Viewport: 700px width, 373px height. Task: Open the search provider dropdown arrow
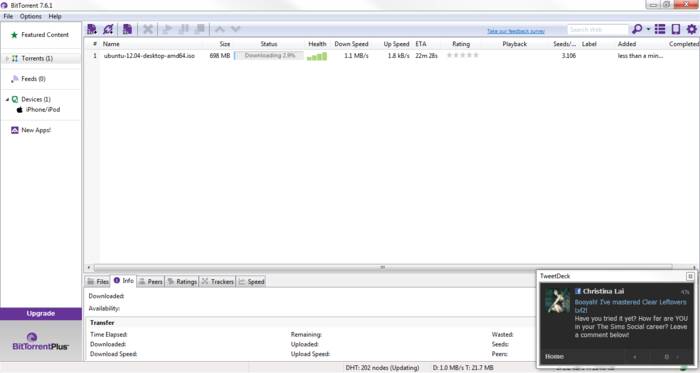coord(648,29)
